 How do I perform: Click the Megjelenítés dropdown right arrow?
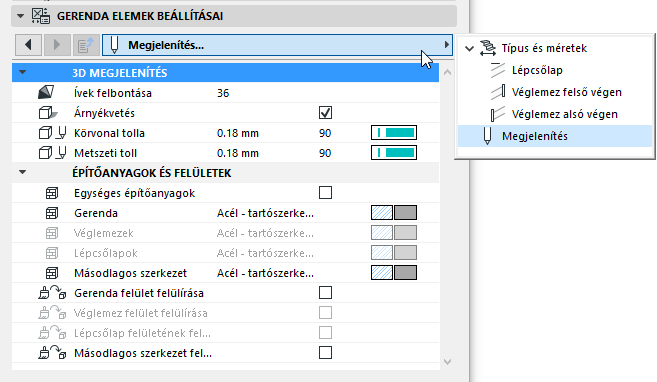click(447, 44)
